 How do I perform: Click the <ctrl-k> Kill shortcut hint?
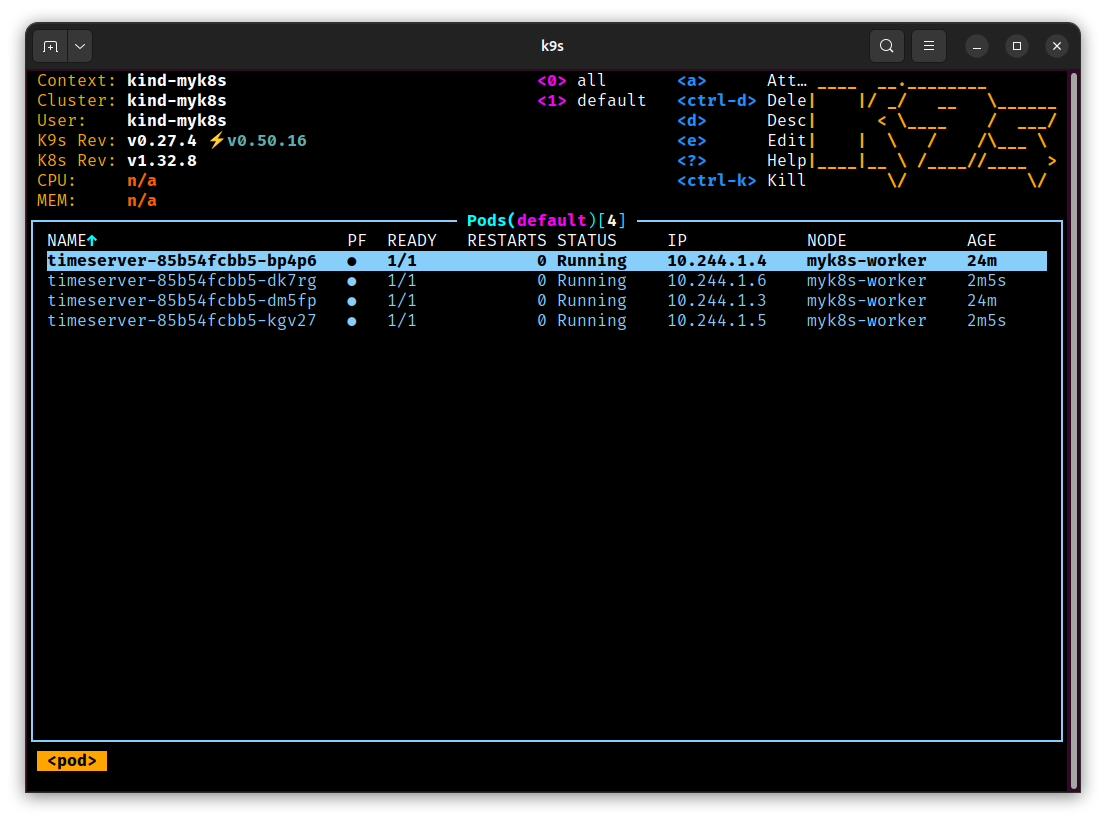741,181
